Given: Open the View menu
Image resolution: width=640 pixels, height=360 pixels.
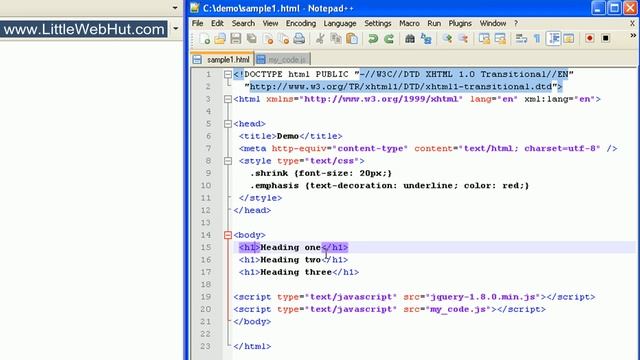Looking at the screenshot, I should pyautogui.click(x=270, y=23).
